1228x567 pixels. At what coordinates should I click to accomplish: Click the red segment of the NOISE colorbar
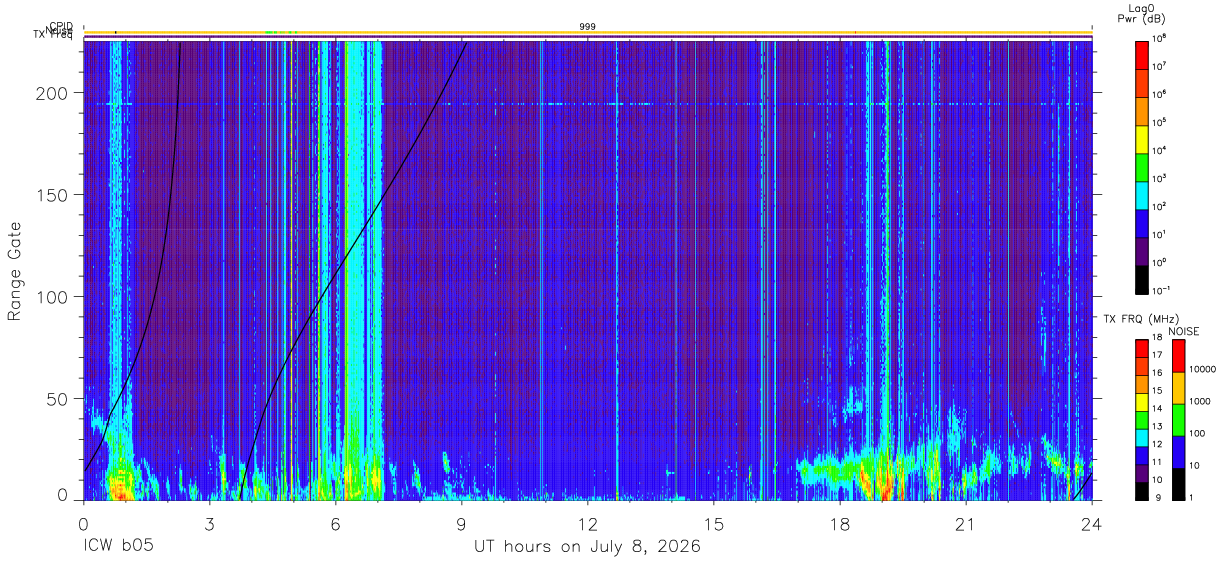[x=1179, y=355]
